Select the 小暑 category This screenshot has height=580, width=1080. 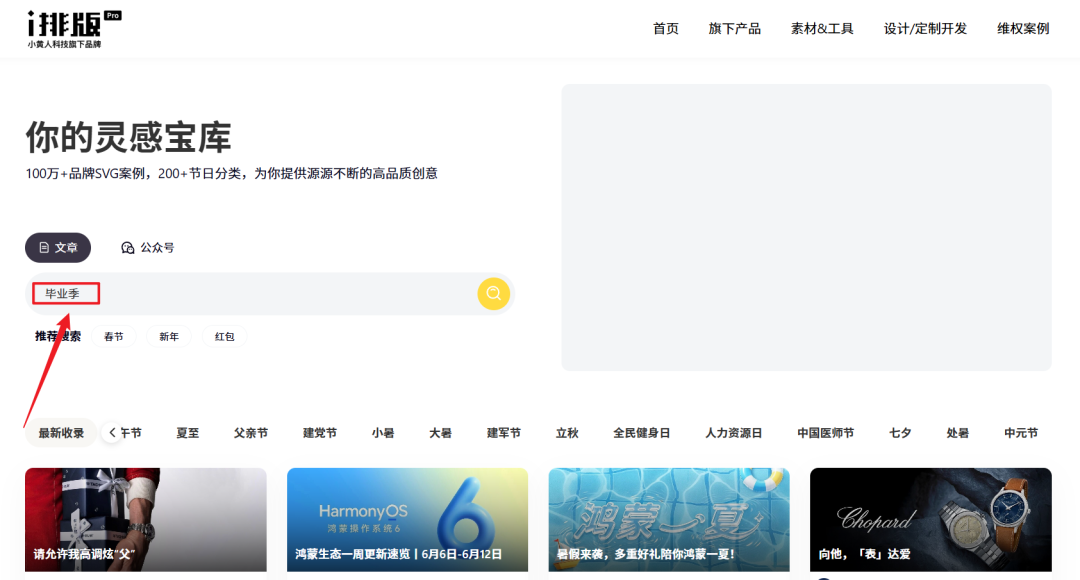tap(383, 433)
